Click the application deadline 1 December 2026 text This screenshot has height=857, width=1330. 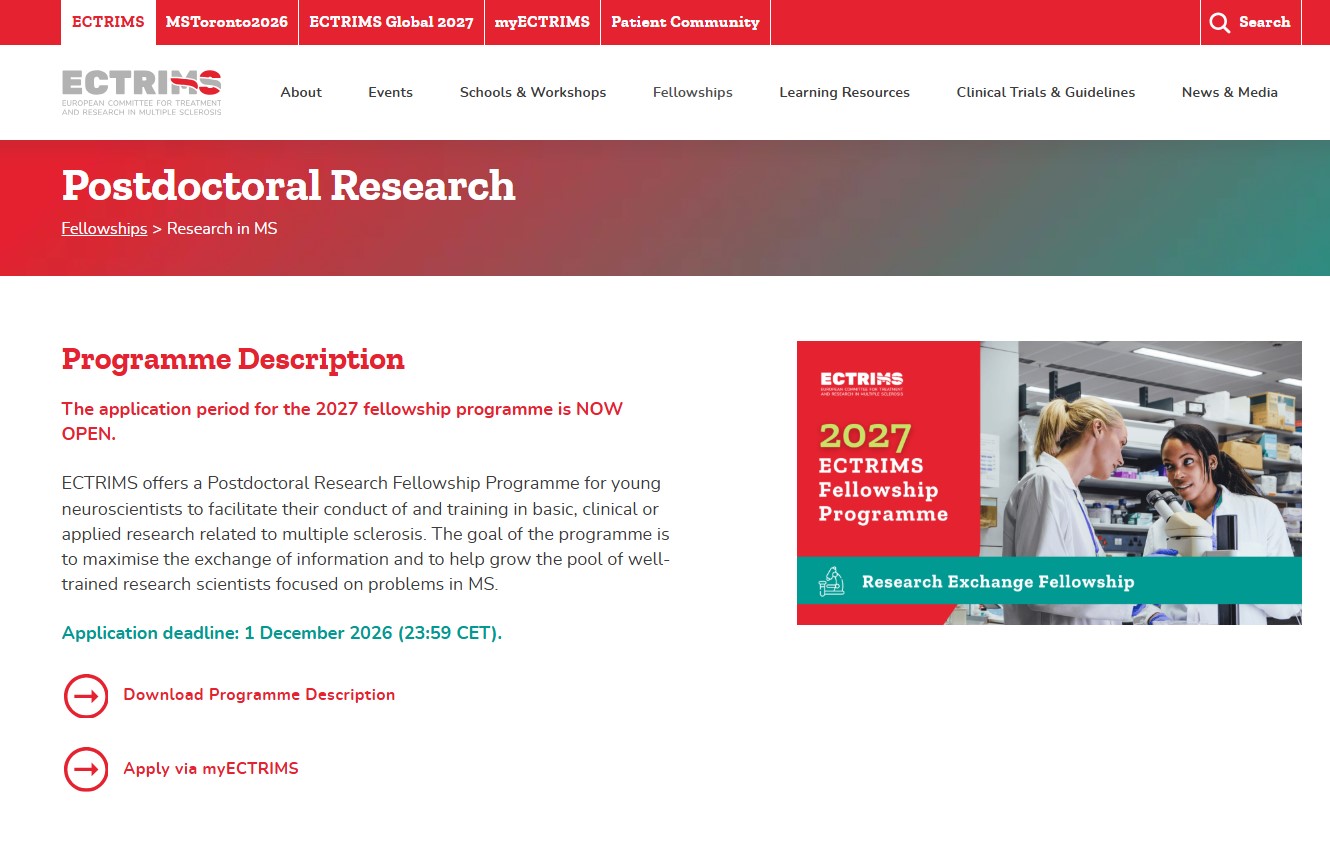tap(282, 633)
